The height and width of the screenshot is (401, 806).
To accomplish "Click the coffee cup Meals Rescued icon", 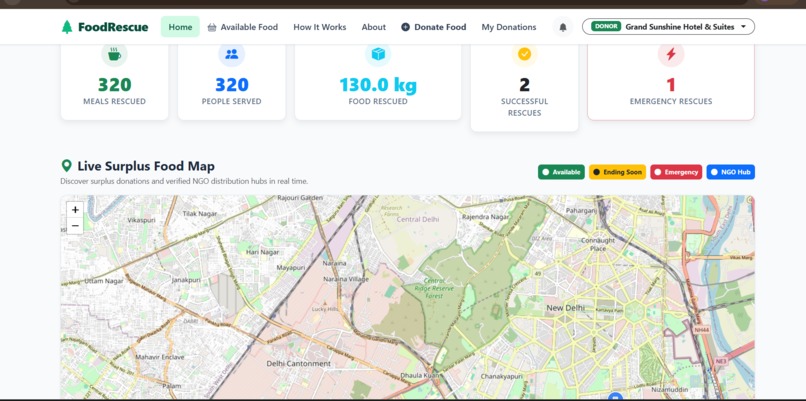I will pos(114,54).
